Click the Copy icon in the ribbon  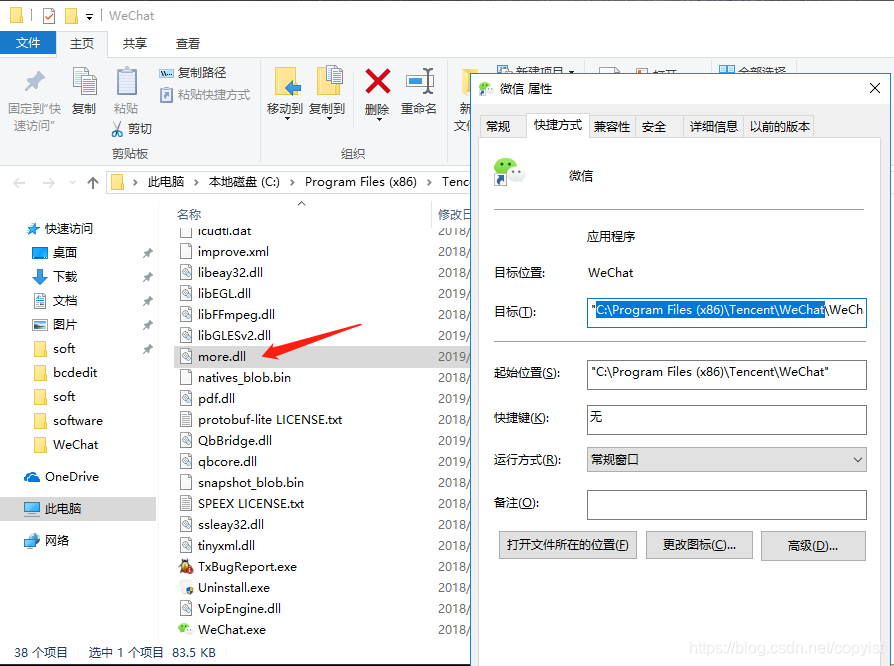point(84,80)
